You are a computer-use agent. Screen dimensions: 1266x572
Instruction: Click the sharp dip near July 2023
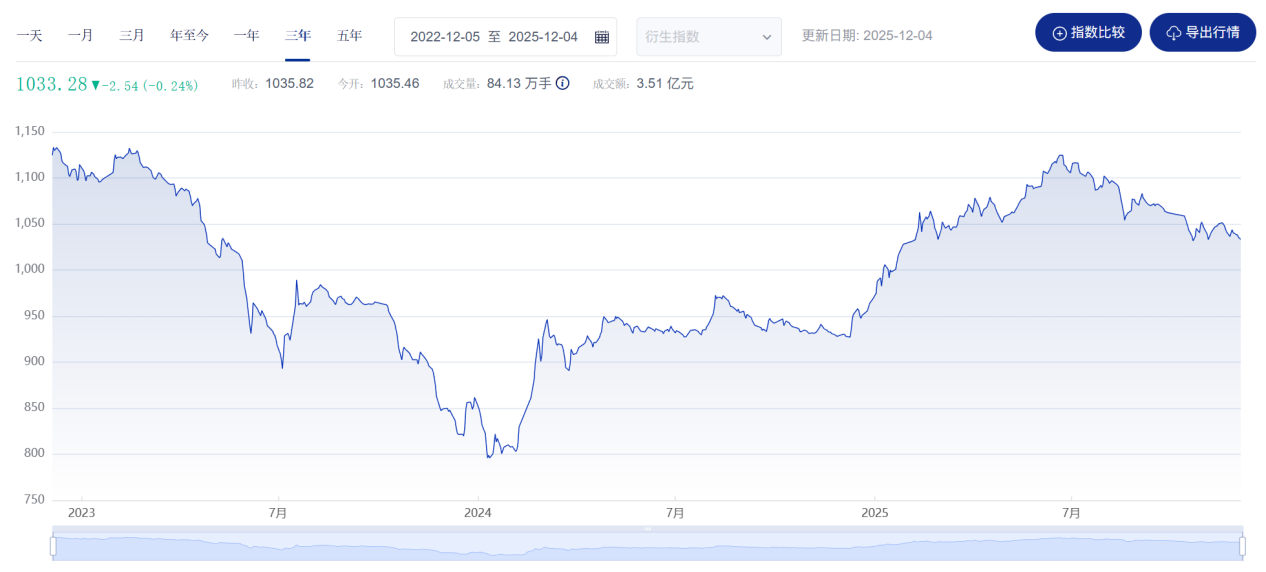tap(282, 368)
